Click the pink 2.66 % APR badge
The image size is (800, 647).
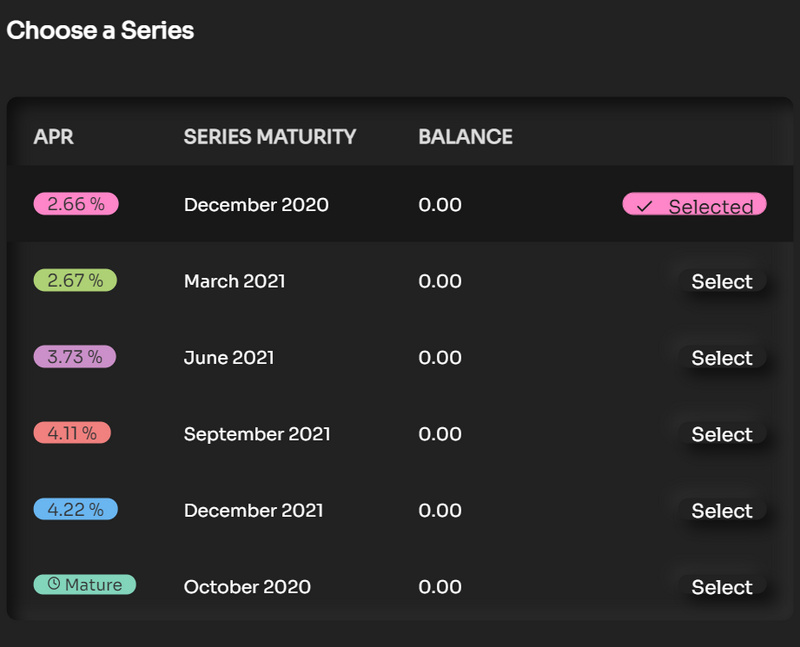76,204
